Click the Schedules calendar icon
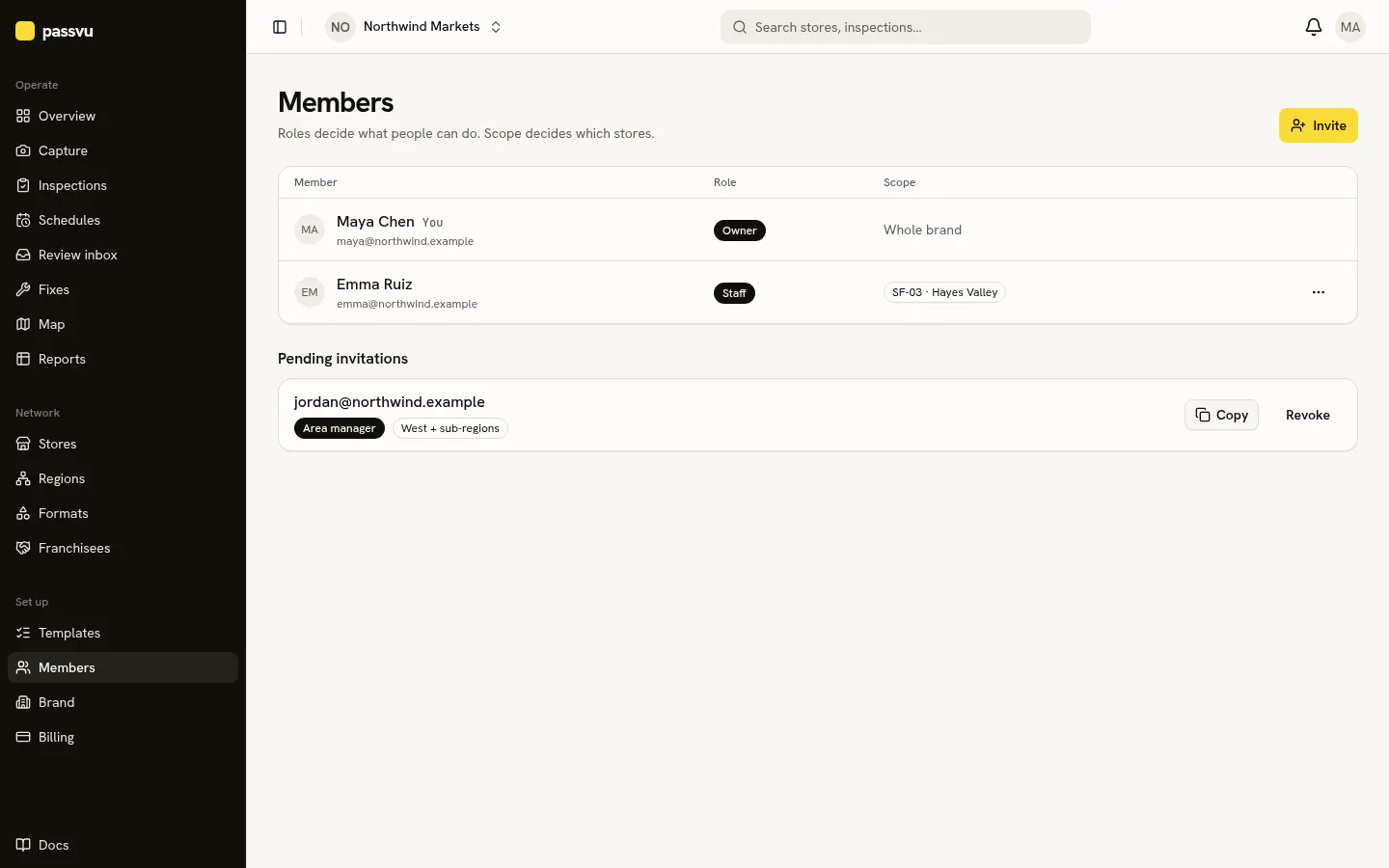Image resolution: width=1389 pixels, height=868 pixels. 23,220
